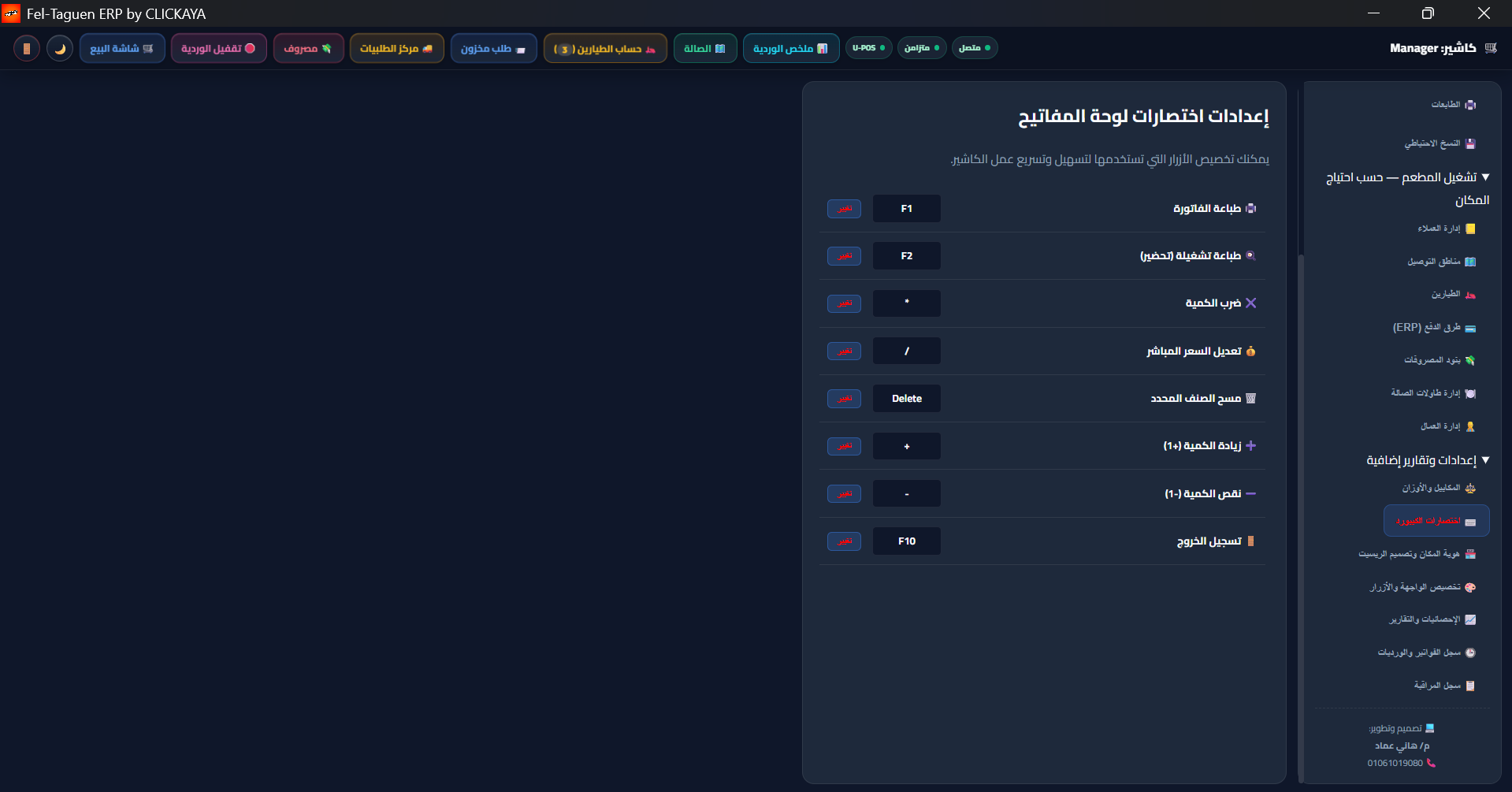The width and height of the screenshot is (1512, 792).
Task: Open the hall view (الصالة)
Action: click(x=705, y=48)
